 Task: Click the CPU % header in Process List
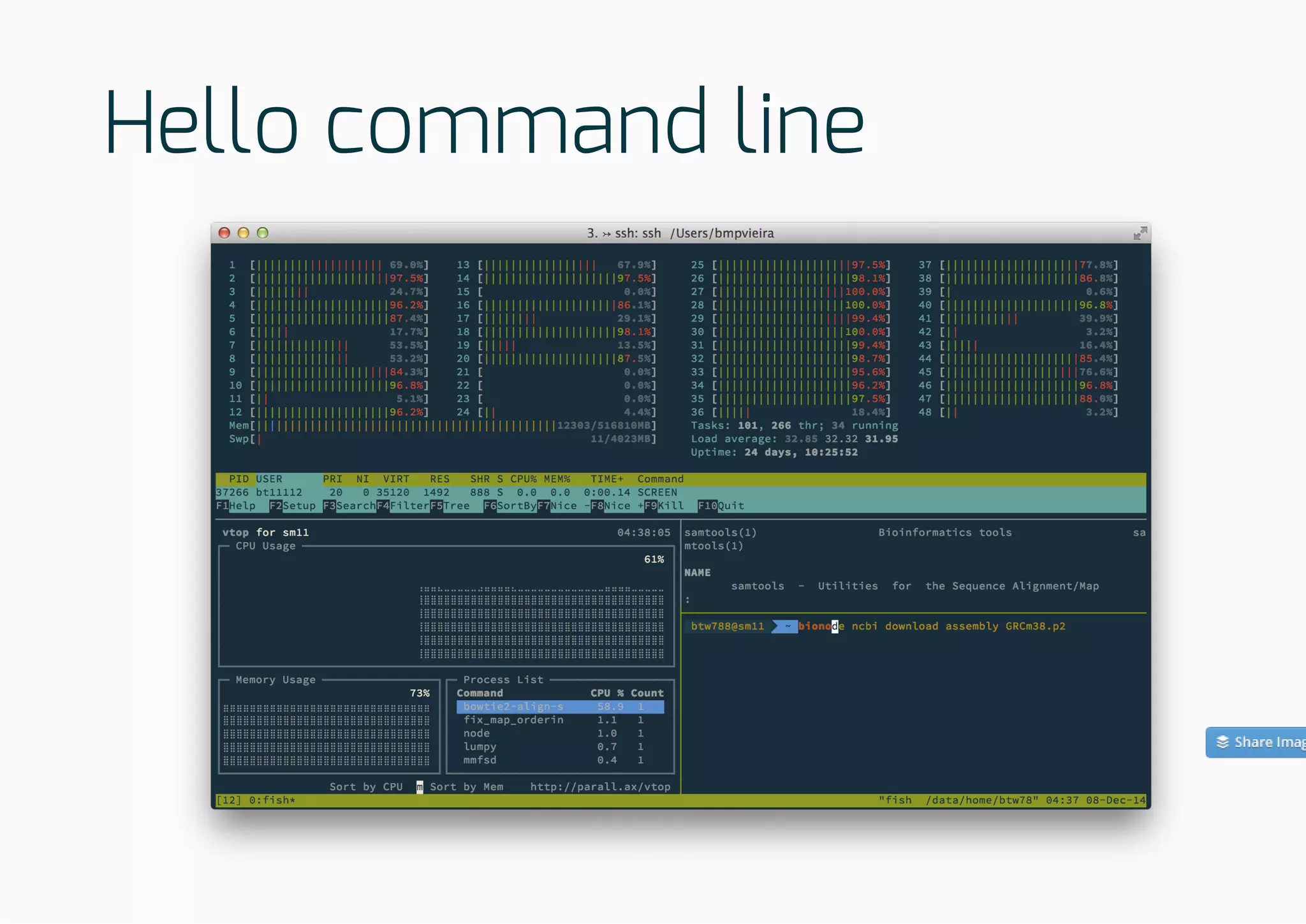coord(607,693)
